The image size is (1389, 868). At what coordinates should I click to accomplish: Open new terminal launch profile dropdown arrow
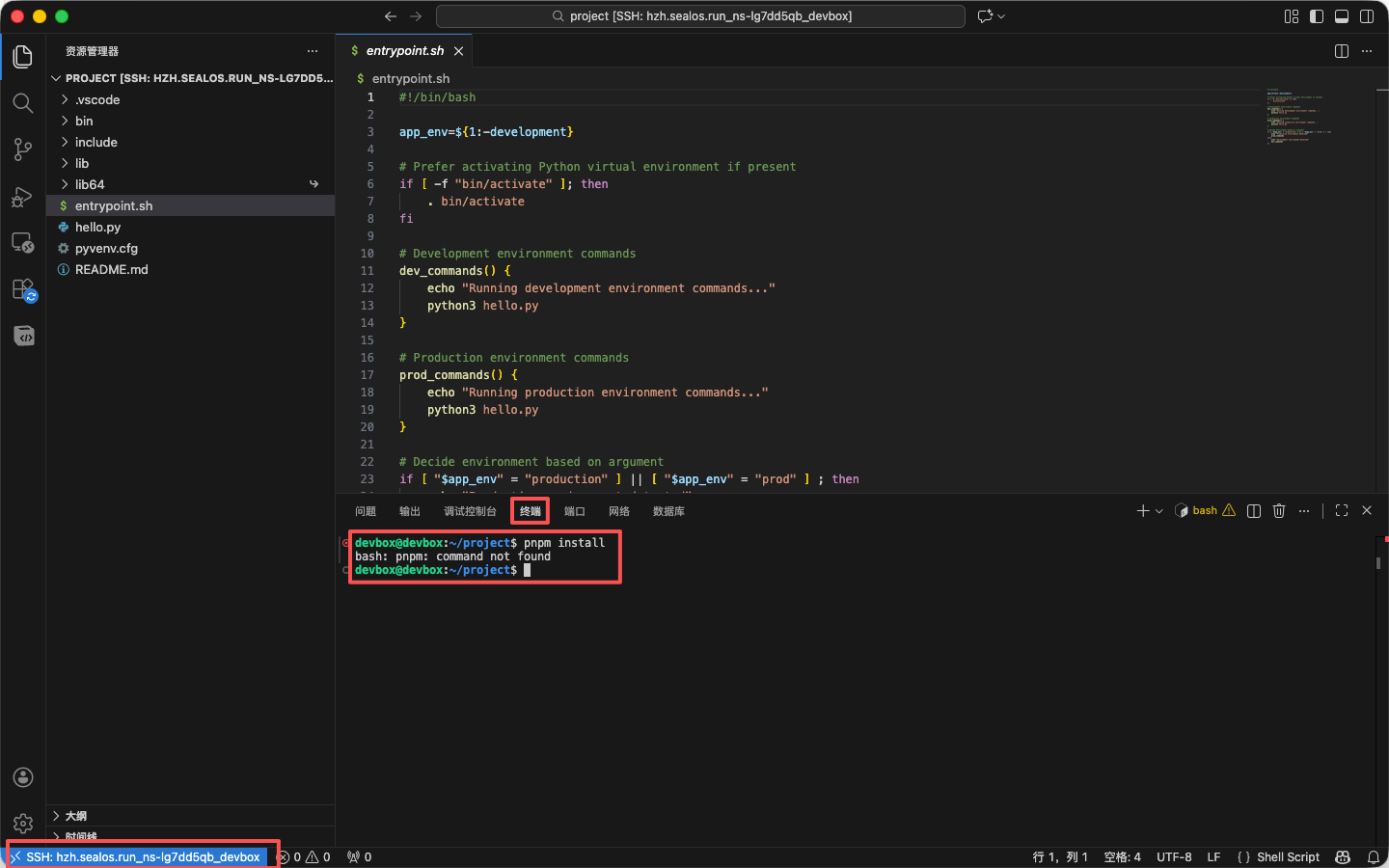pos(1159,511)
